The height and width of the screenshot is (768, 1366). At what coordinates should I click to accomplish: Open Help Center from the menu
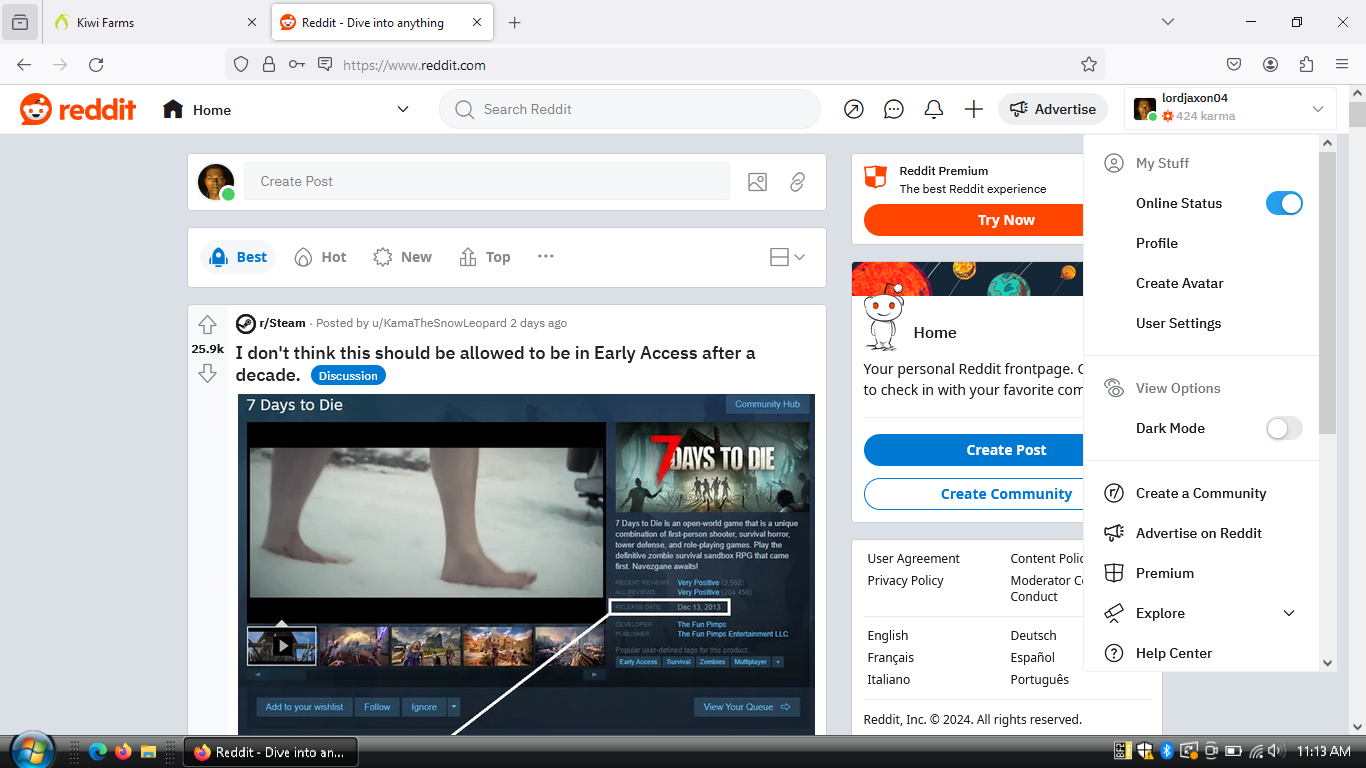click(1174, 653)
